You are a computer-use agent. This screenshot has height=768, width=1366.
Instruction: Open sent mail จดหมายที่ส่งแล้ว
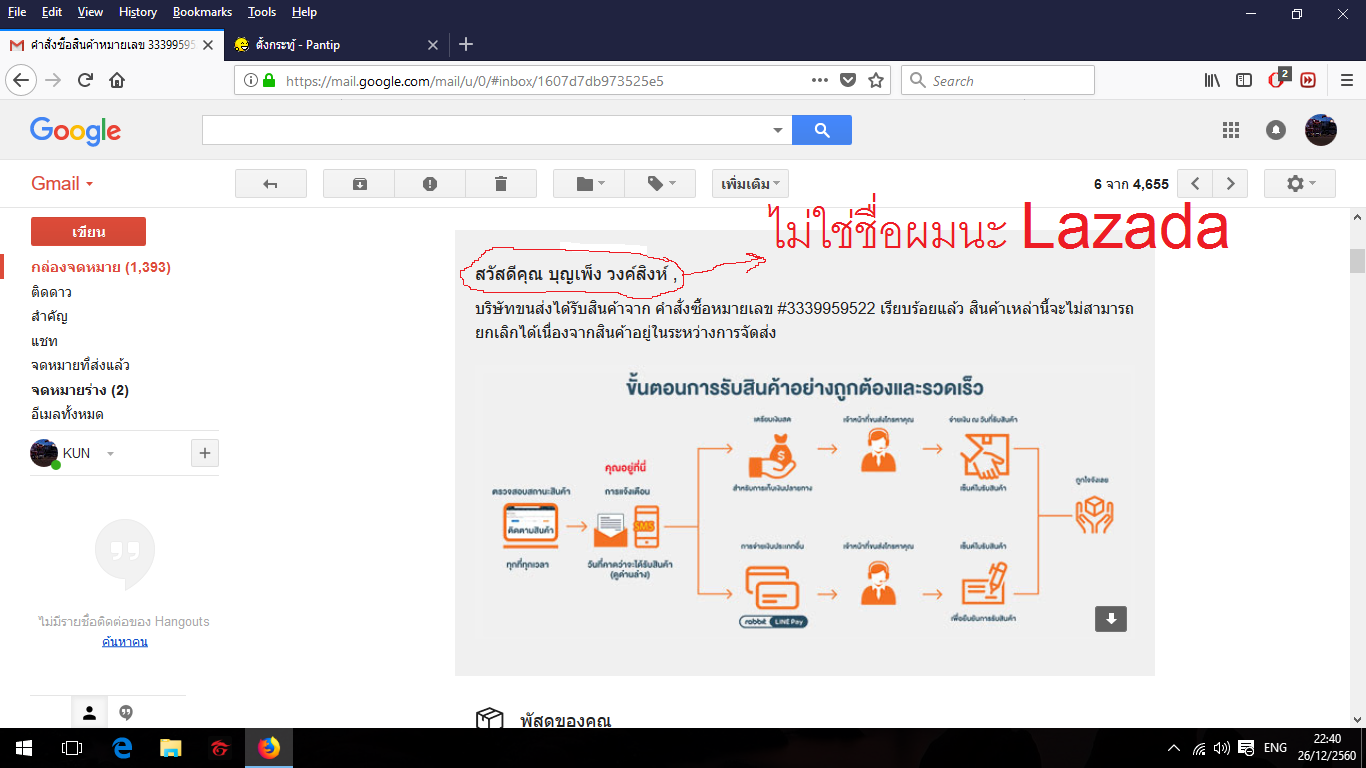tap(80, 365)
